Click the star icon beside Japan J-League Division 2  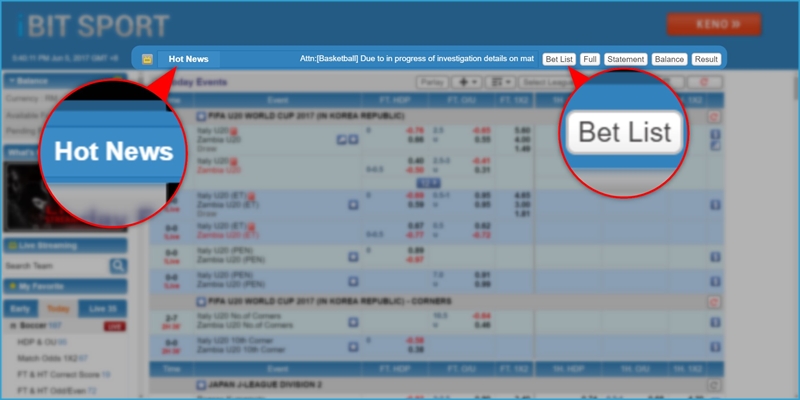pos(201,384)
